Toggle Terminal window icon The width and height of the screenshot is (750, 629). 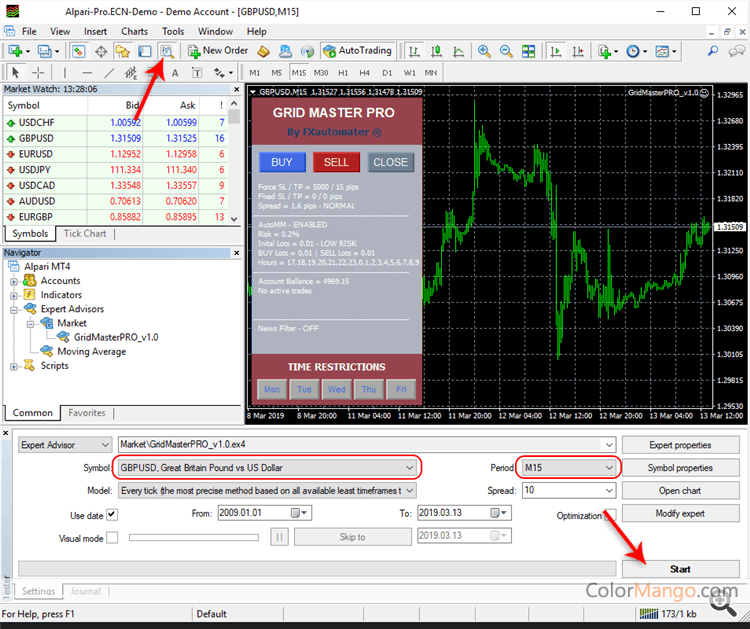[x=144, y=51]
